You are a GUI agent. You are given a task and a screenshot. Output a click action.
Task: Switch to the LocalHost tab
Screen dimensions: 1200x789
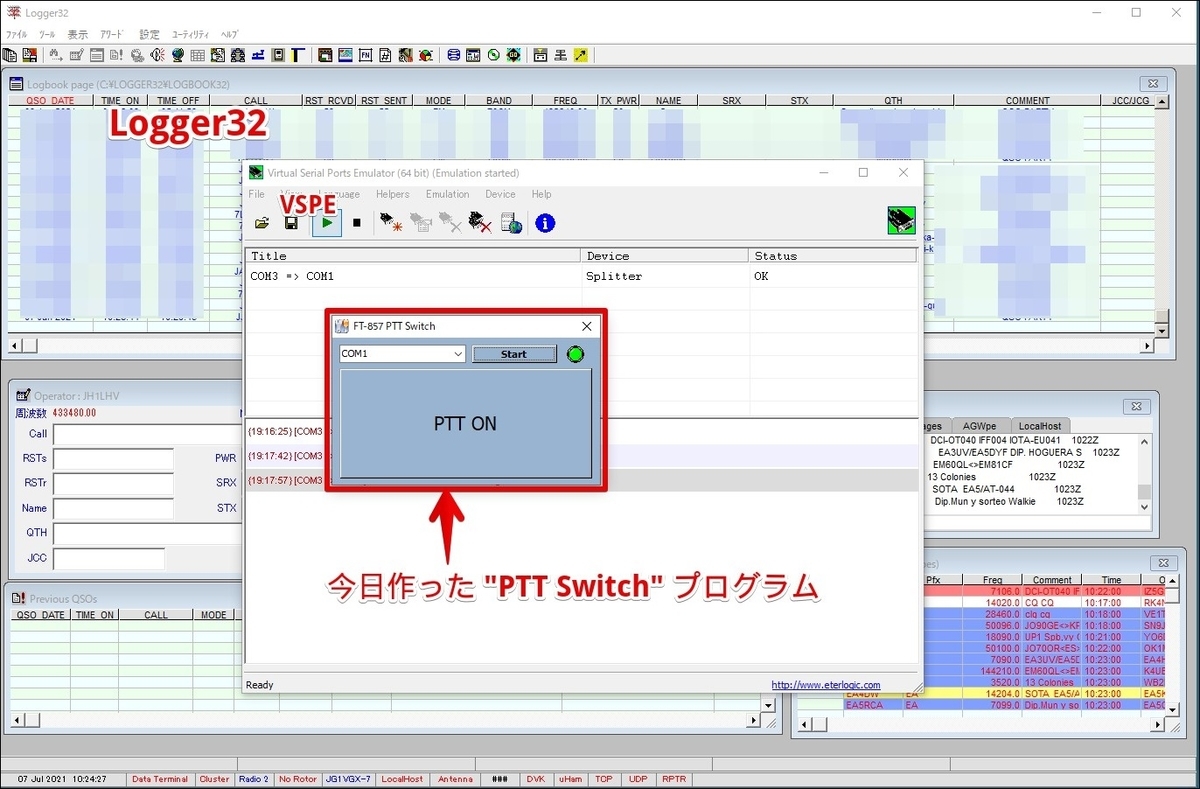point(1040,425)
